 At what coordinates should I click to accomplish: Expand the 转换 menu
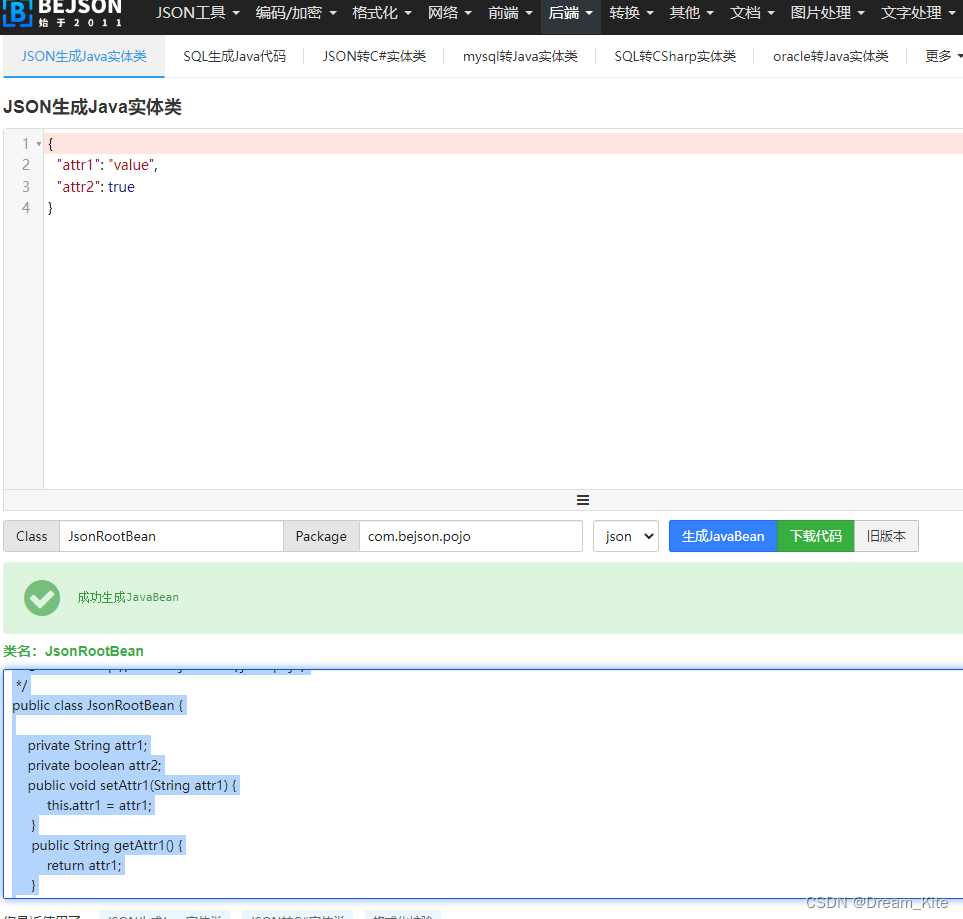[631, 13]
